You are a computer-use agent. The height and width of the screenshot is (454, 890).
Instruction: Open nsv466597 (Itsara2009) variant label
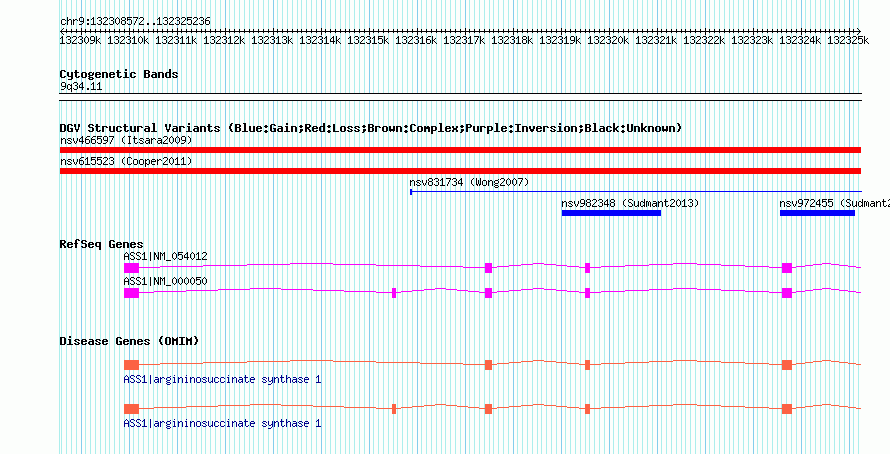(x=126, y=140)
